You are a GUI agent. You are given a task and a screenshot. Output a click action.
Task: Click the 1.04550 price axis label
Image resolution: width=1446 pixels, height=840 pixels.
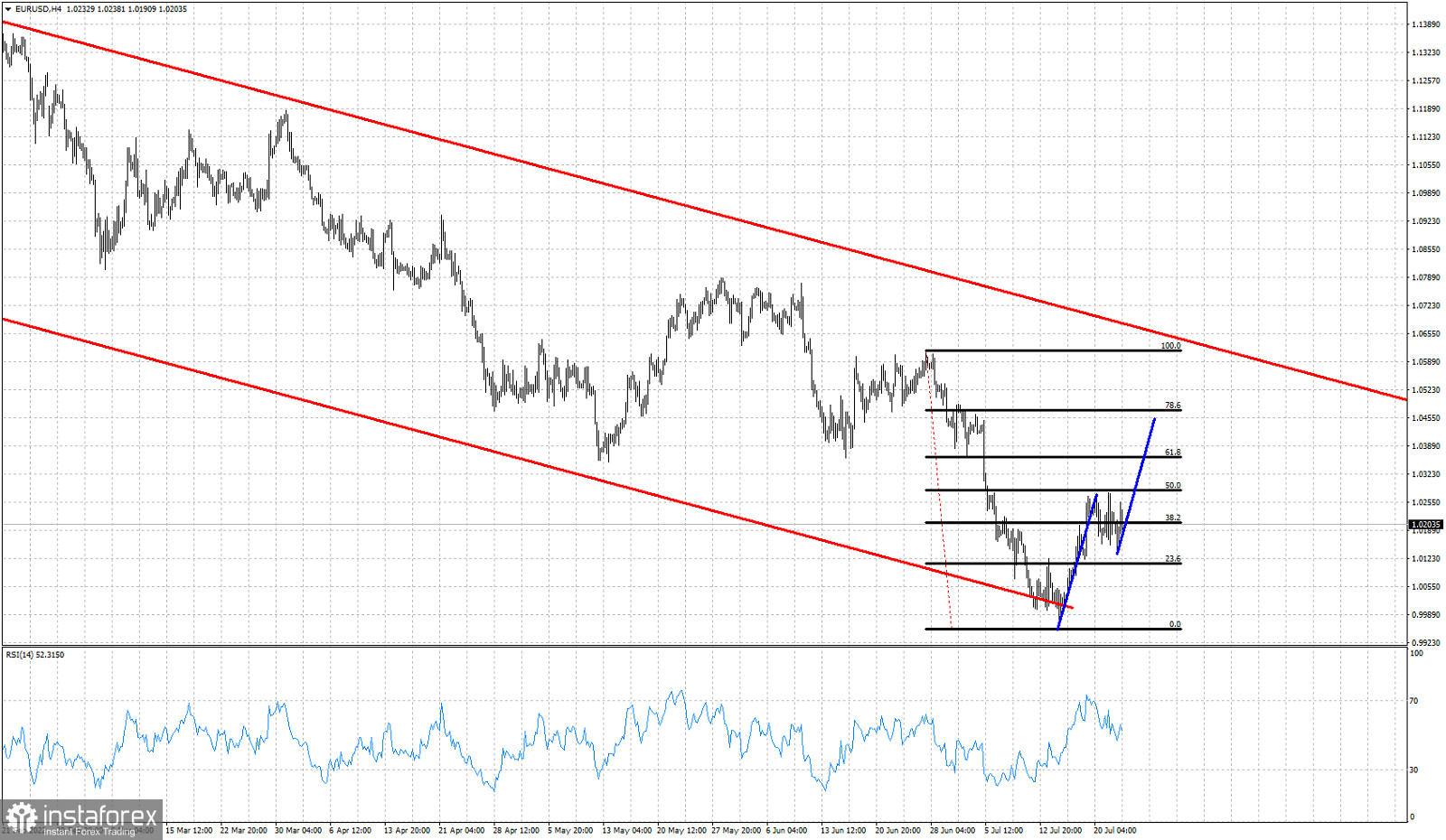pos(1425,417)
